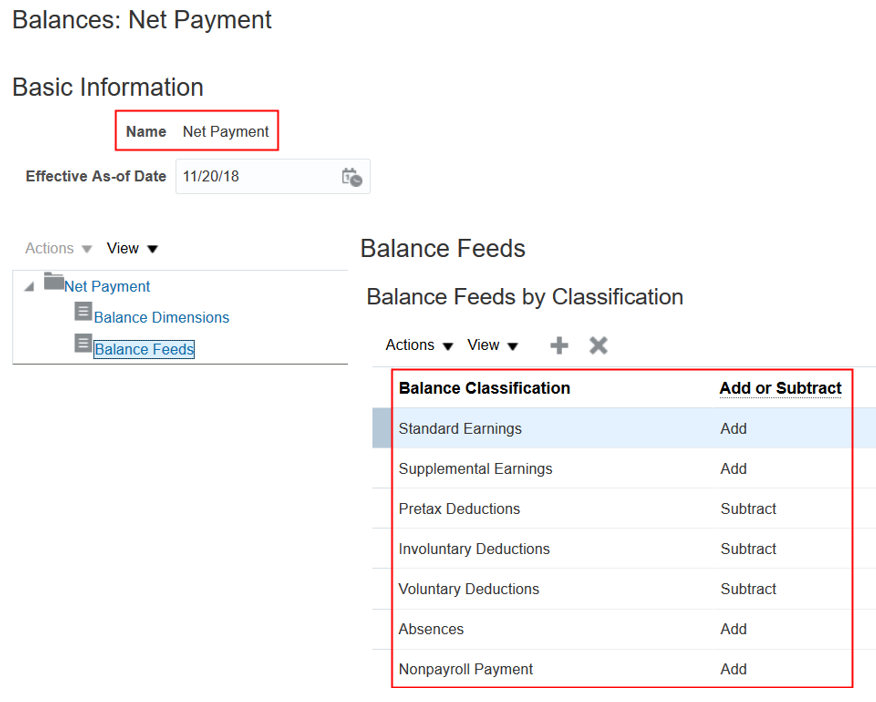Image resolution: width=876 pixels, height=702 pixels.
Task: Click the Balance Feeds document icon
Action: pyautogui.click(x=84, y=343)
